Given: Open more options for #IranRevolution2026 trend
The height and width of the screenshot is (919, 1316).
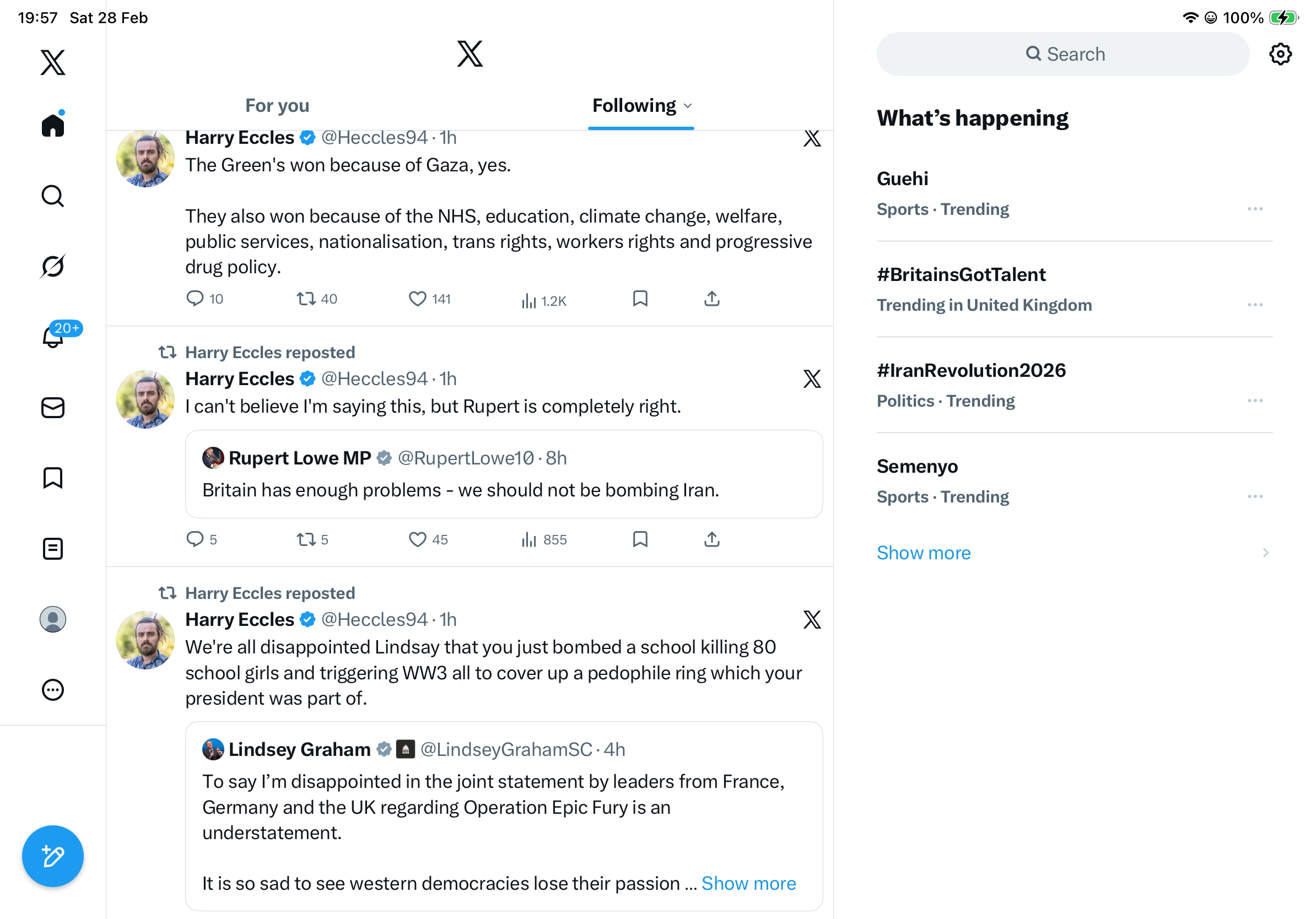Looking at the screenshot, I should 1255,401.
